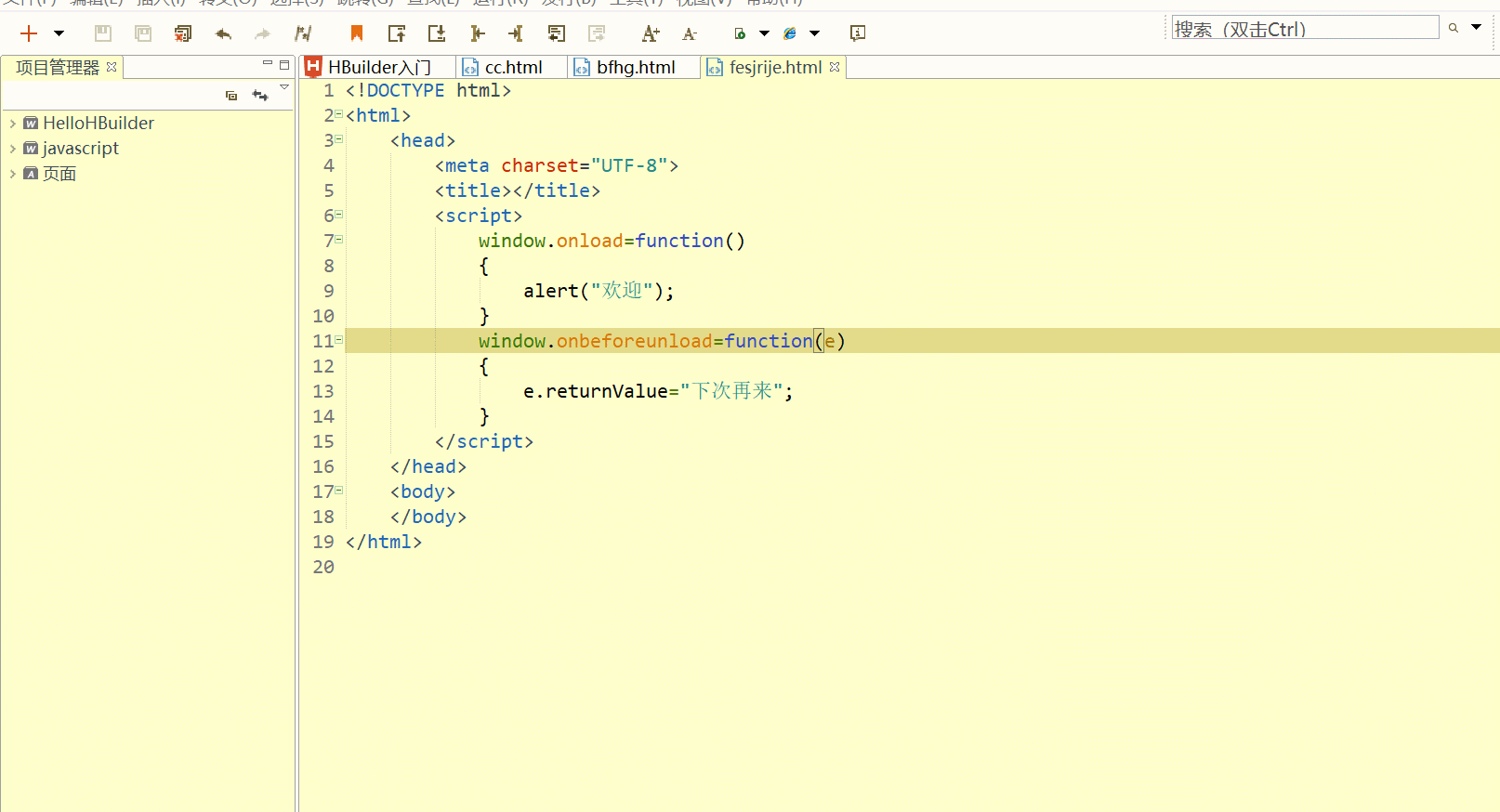Image resolution: width=1500 pixels, height=812 pixels.
Task: Click the 项目管理器 panel title
Action: pos(58,67)
